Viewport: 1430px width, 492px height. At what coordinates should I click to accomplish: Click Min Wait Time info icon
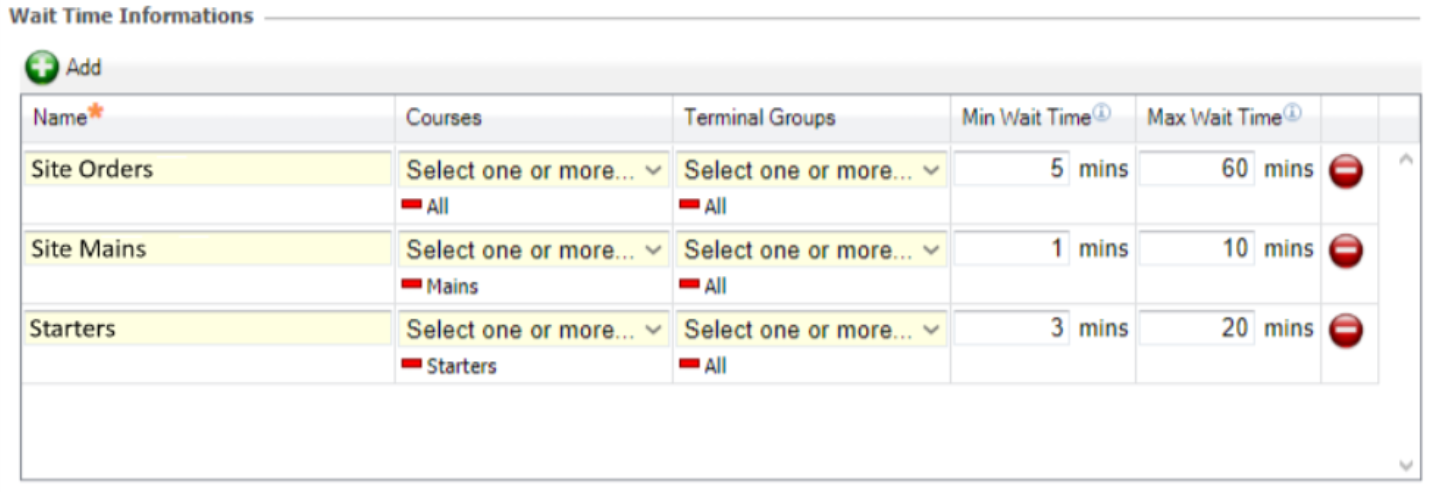pos(1101,114)
